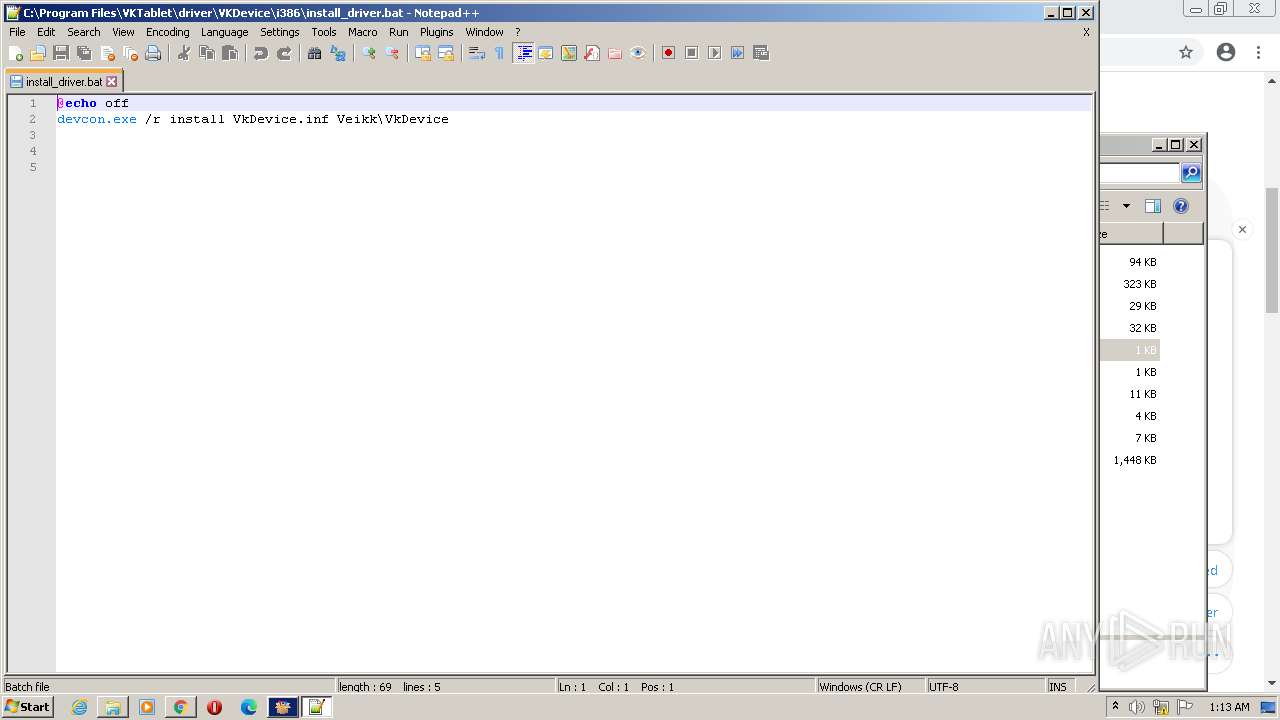
Task: Click the Replace toolbar icon
Action: pyautogui.click(x=338, y=53)
